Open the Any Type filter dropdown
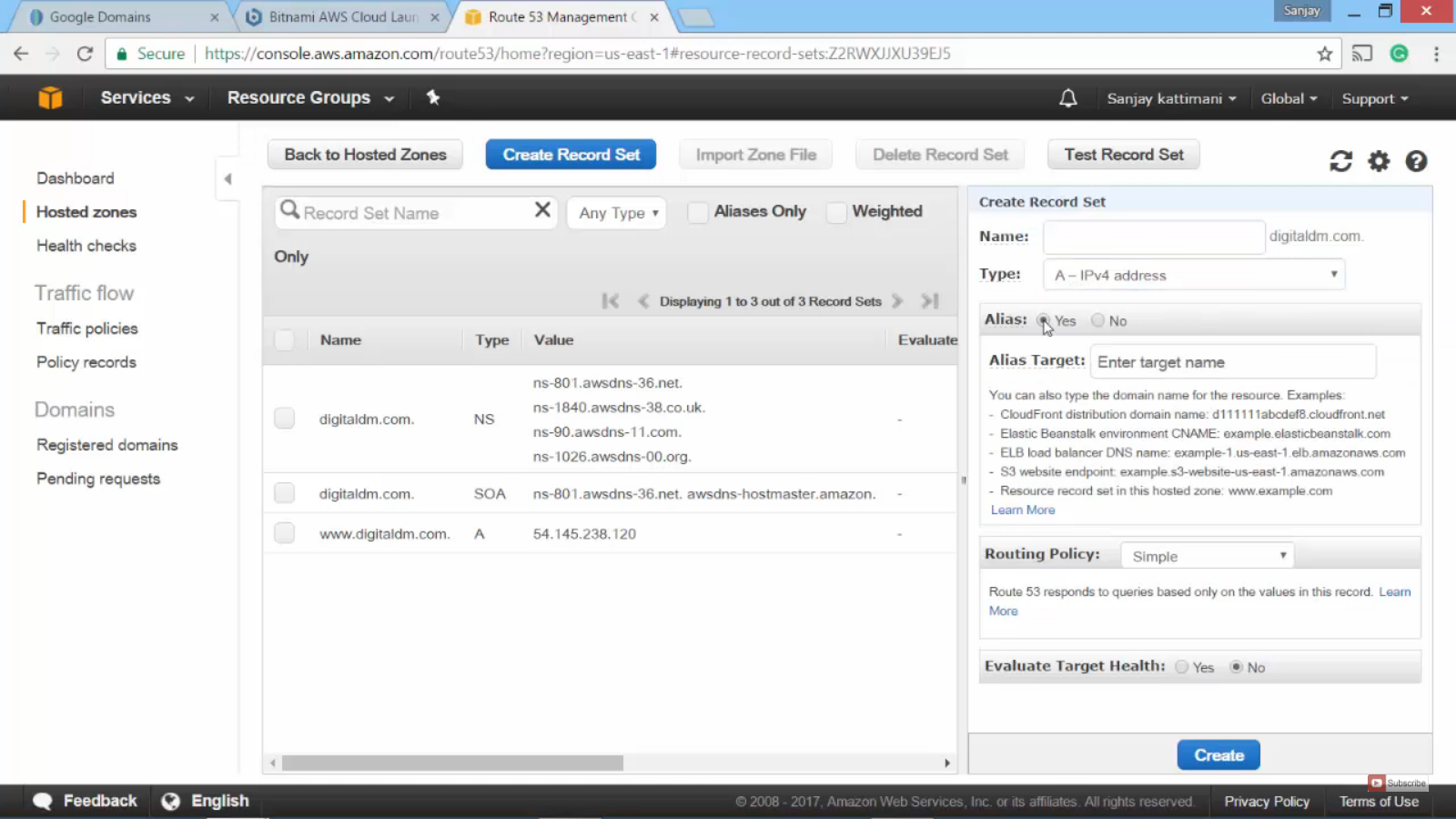This screenshot has width=1456, height=819. (x=616, y=213)
